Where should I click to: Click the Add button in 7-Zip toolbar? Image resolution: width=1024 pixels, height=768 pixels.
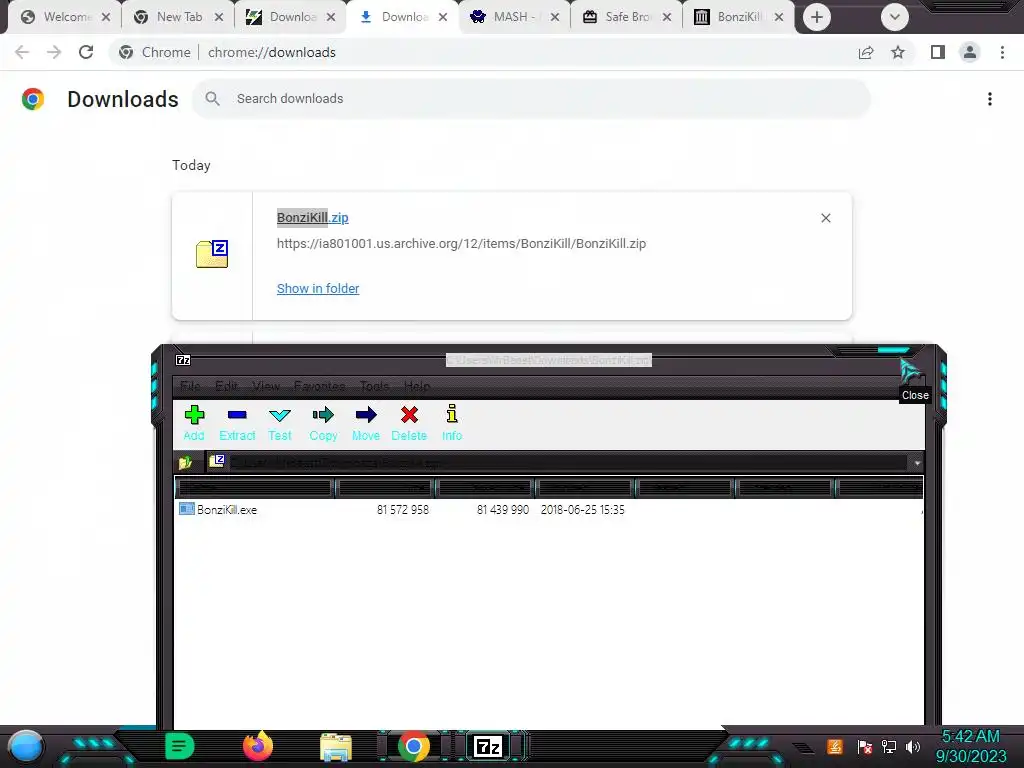click(x=194, y=423)
